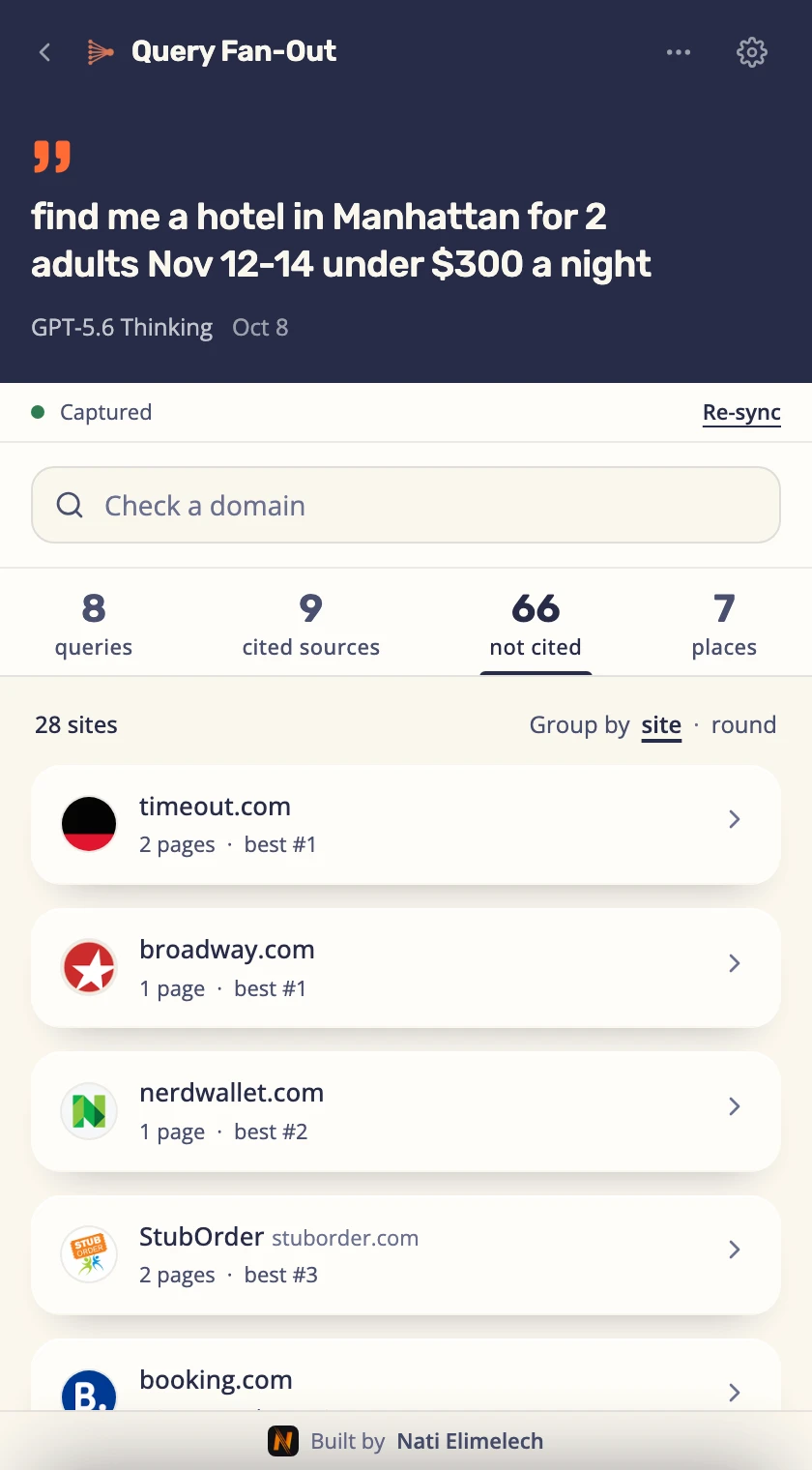This screenshot has width=812, height=1470.
Task: Open settings via the gear icon
Action: point(752,52)
